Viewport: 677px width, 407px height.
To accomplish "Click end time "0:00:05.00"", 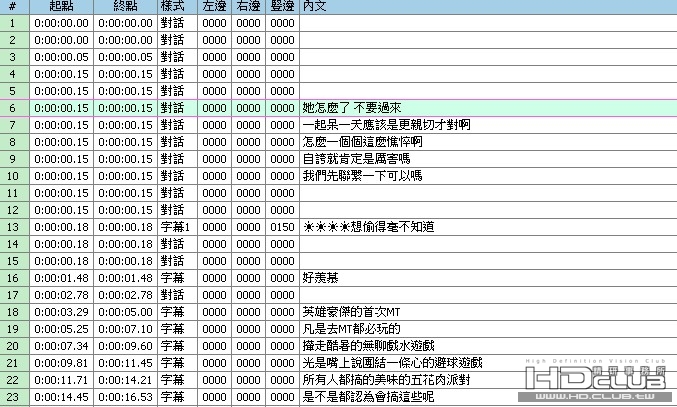I will (125, 312).
